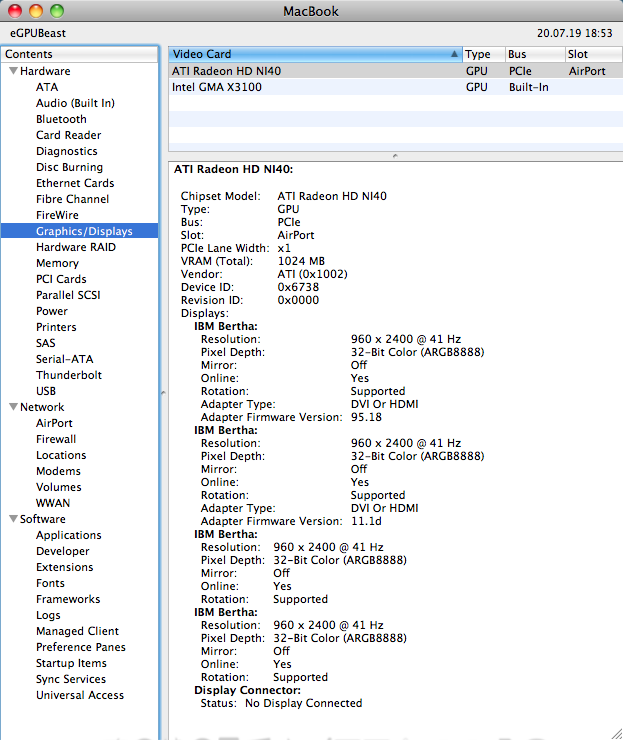The image size is (623, 740).
Task: Click the 20.07.19 18:53 timestamp
Action: [x=574, y=33]
